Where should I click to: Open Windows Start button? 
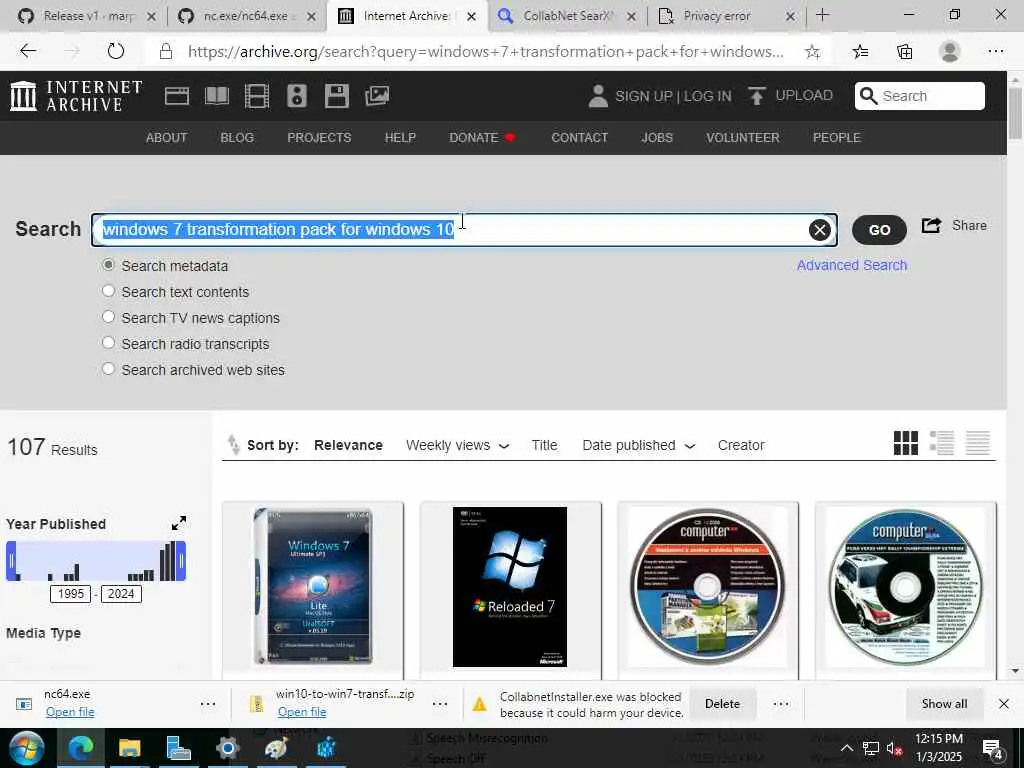click(x=26, y=748)
